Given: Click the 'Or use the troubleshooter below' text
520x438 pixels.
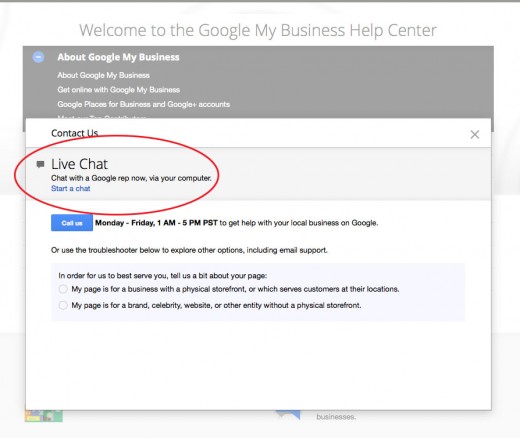Looking at the screenshot, I should [189, 250].
